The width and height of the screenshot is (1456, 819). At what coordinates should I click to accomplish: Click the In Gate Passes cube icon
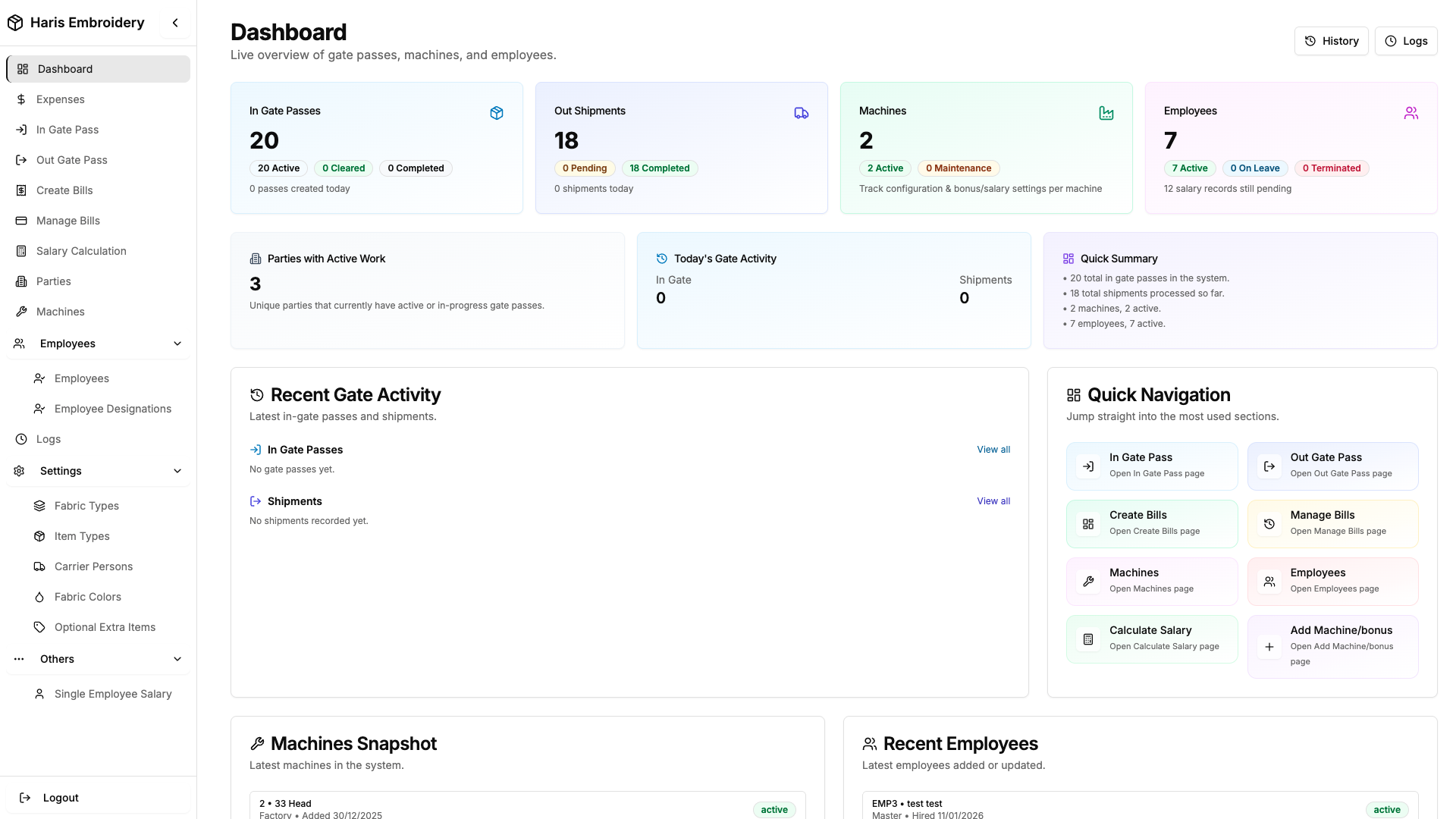coord(497,113)
